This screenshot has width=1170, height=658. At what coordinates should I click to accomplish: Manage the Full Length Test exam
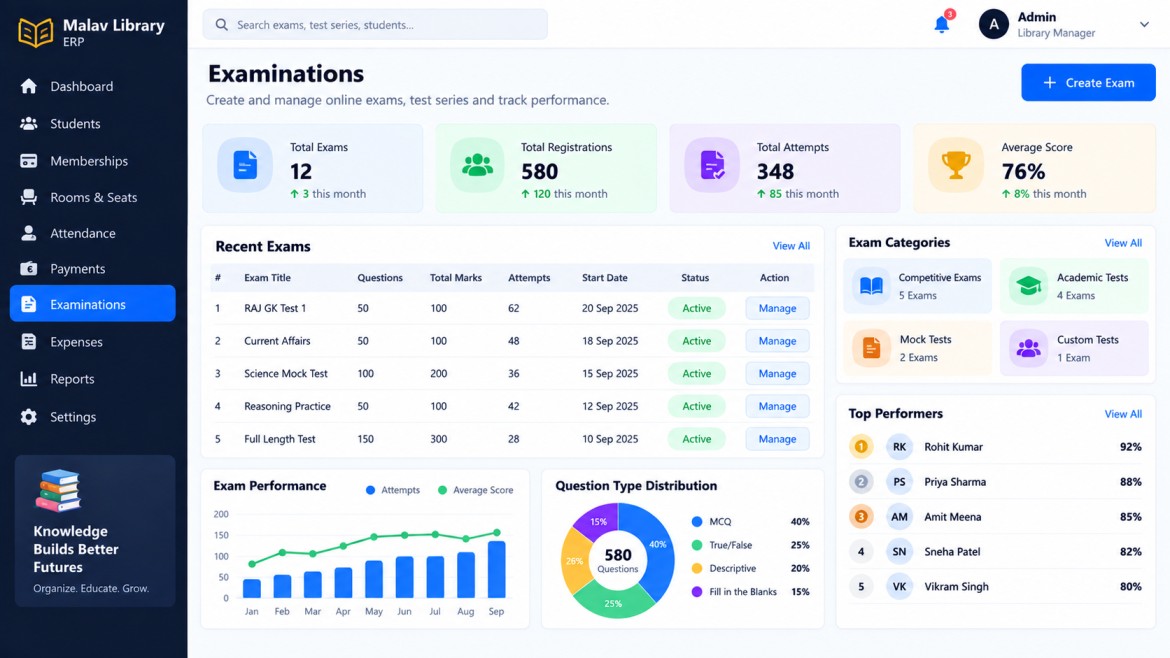[x=778, y=439]
